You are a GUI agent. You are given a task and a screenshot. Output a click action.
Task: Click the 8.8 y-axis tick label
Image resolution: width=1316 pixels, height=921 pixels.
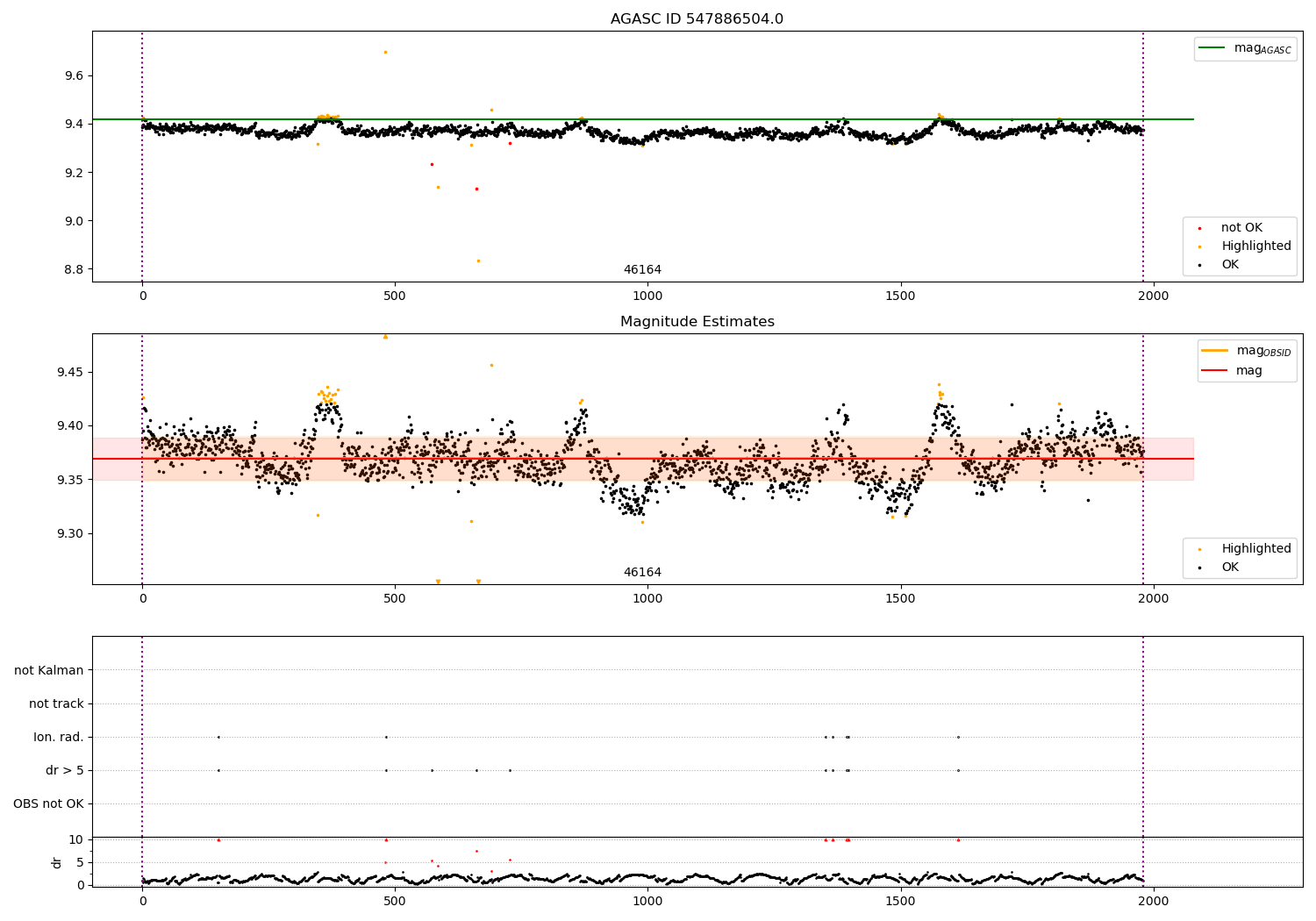[74, 269]
